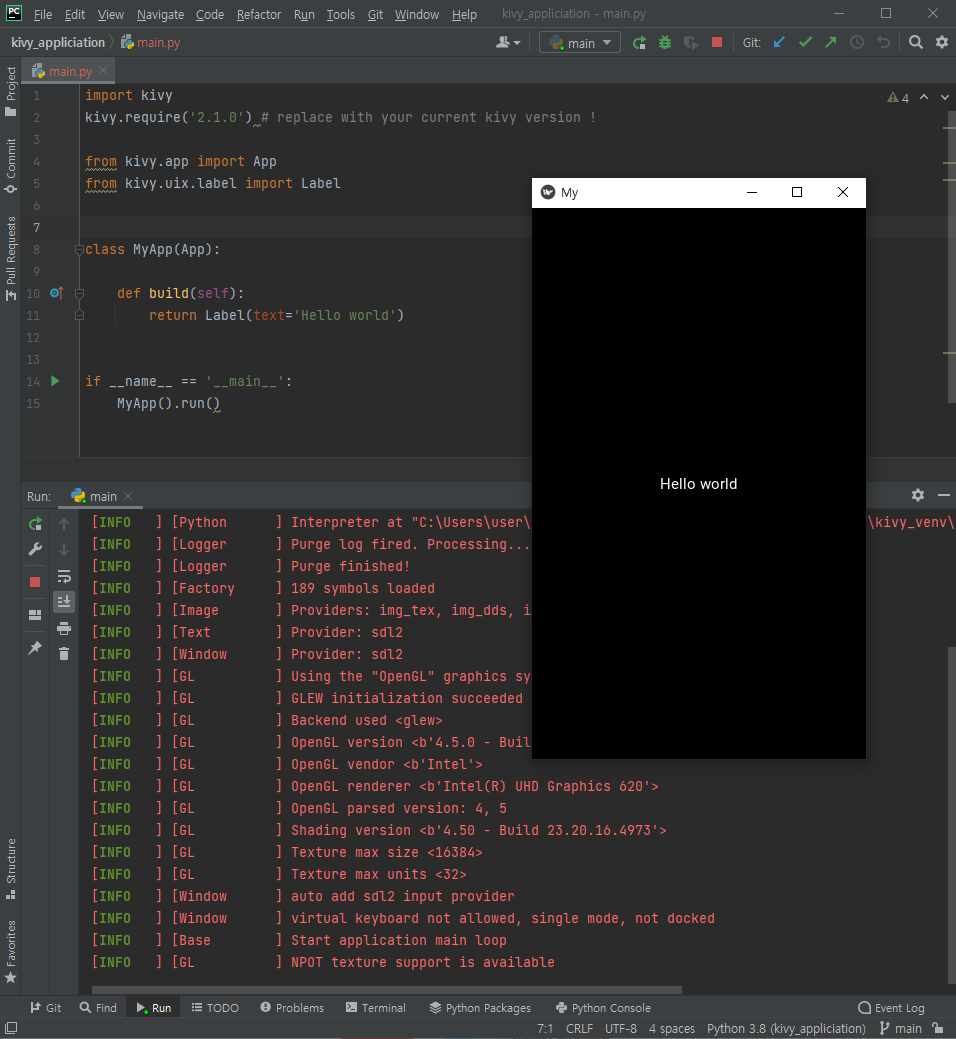Viewport: 956px width, 1039px height.
Task: Open UTF-8 encoding selector
Action: click(621, 1028)
